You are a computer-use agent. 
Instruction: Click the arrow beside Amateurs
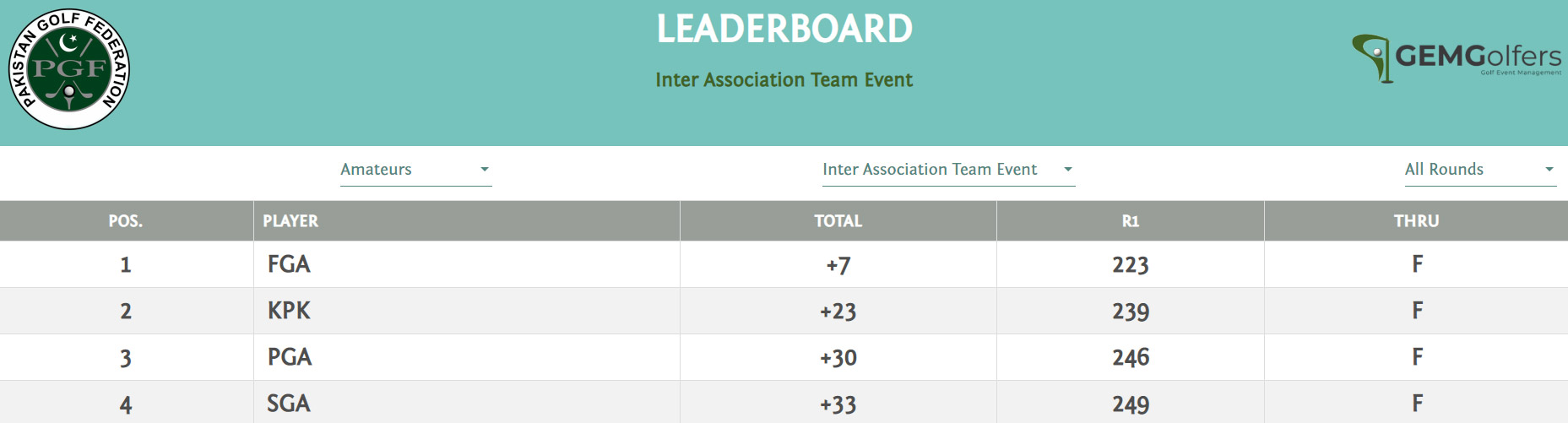(x=485, y=170)
